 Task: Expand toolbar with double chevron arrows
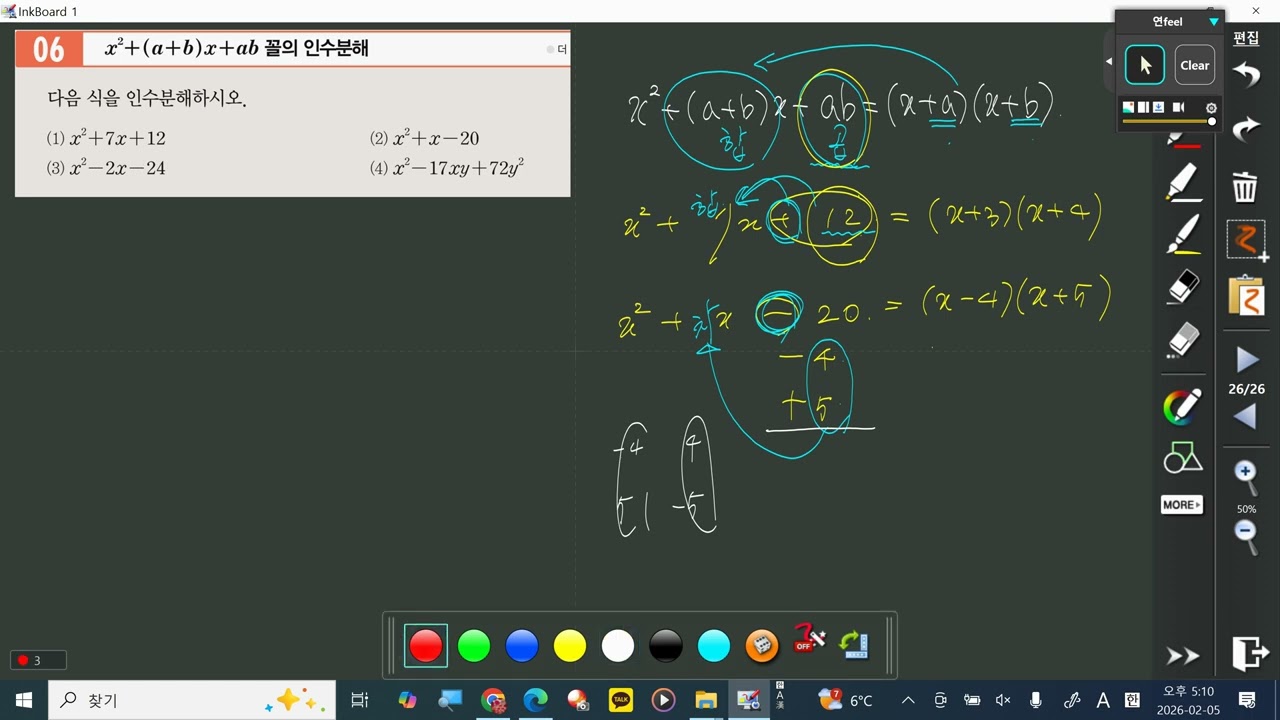1182,656
